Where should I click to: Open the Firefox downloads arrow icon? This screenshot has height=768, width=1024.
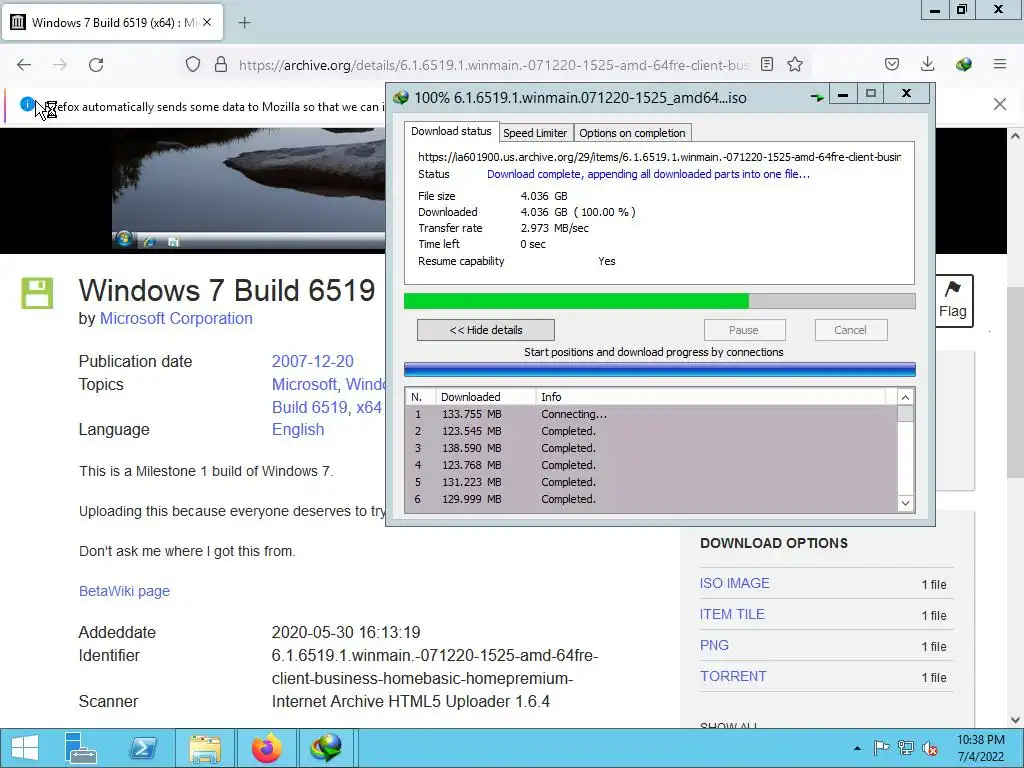(x=927, y=64)
